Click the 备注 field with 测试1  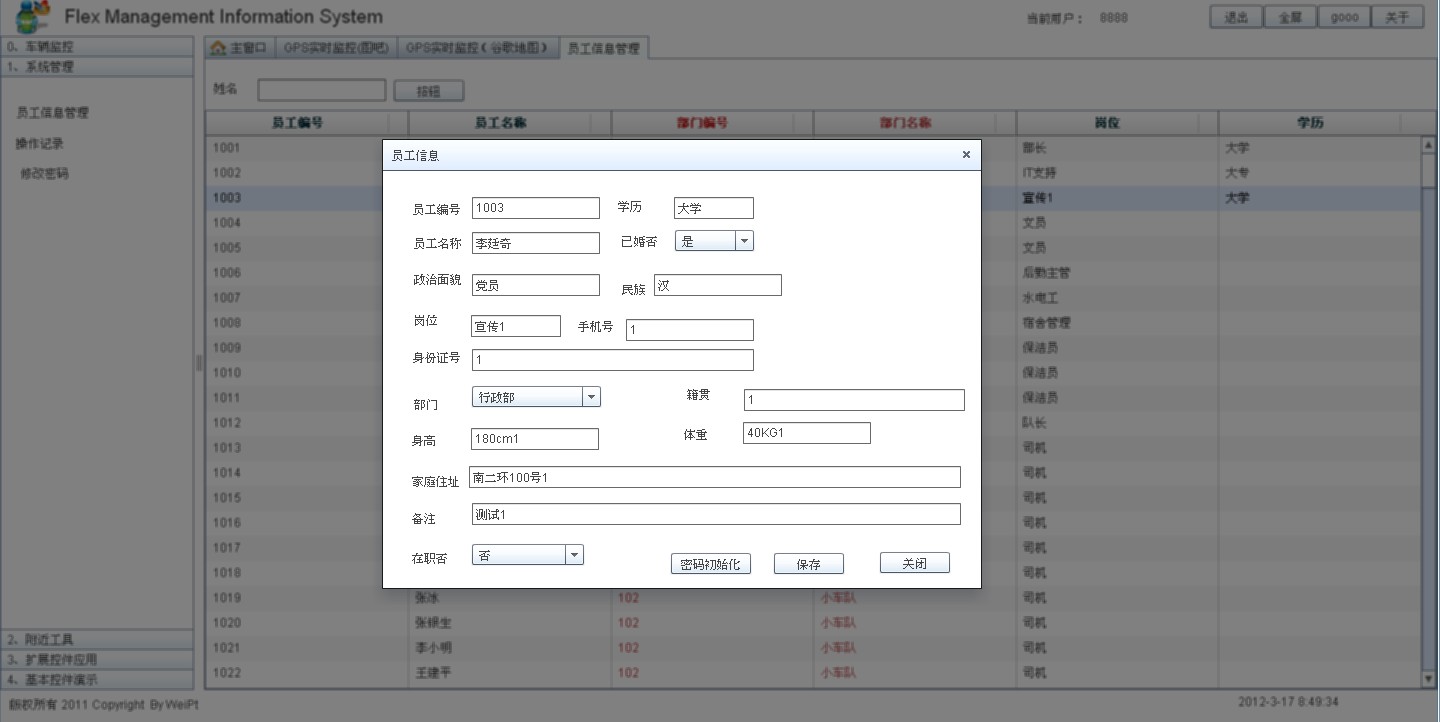coord(716,514)
